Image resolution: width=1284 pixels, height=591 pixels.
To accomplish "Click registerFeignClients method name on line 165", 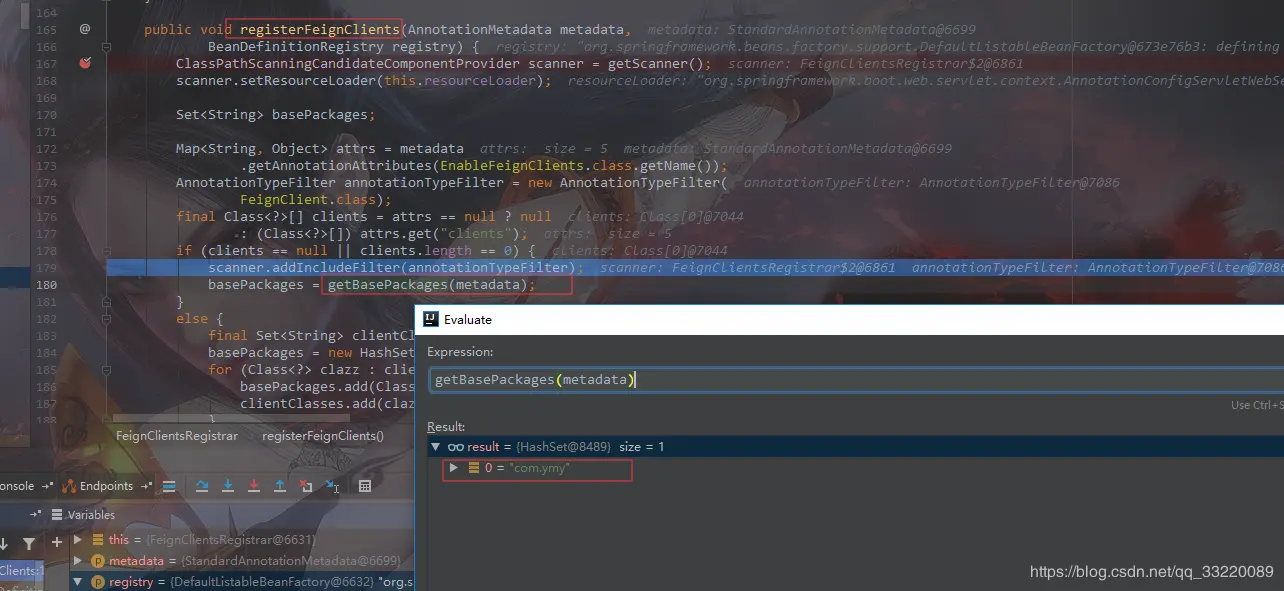I will pyautogui.click(x=319, y=29).
